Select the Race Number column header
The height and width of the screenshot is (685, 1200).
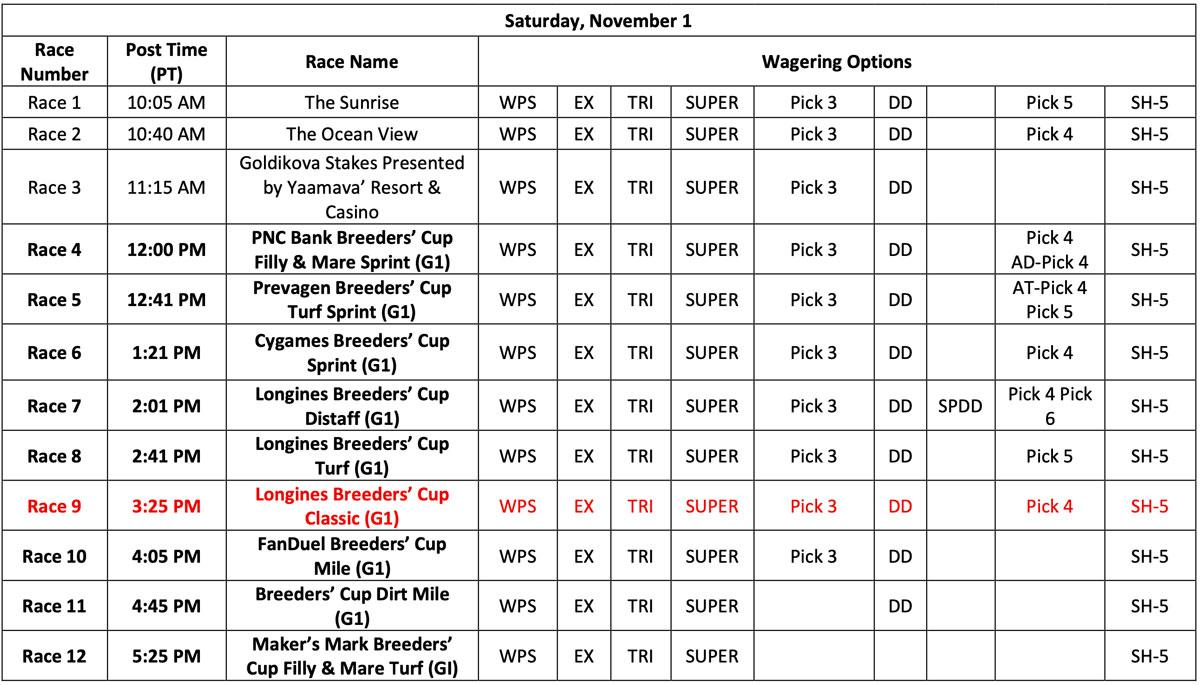(54, 62)
